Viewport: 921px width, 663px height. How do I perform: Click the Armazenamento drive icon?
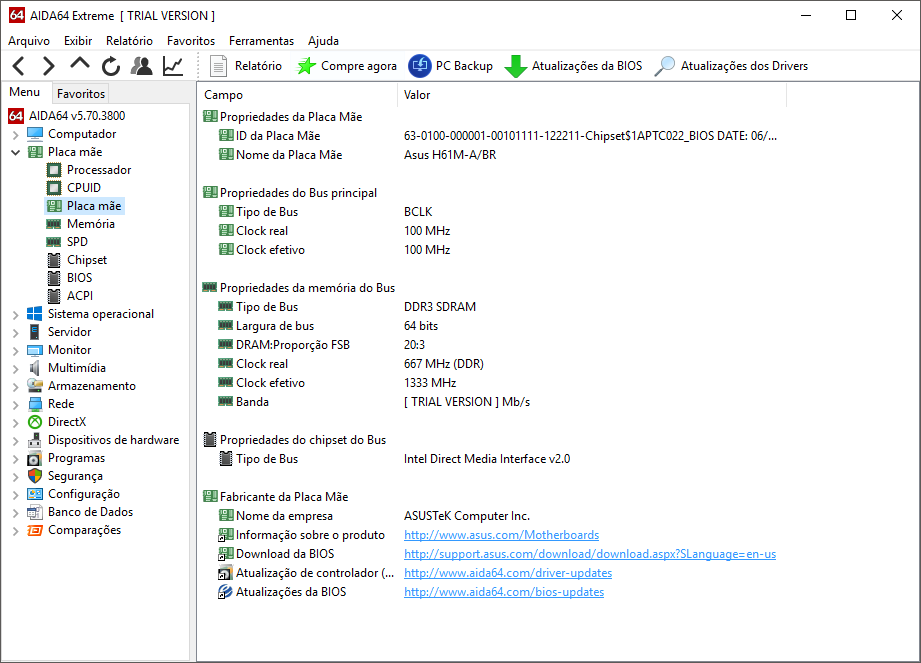(x=35, y=386)
